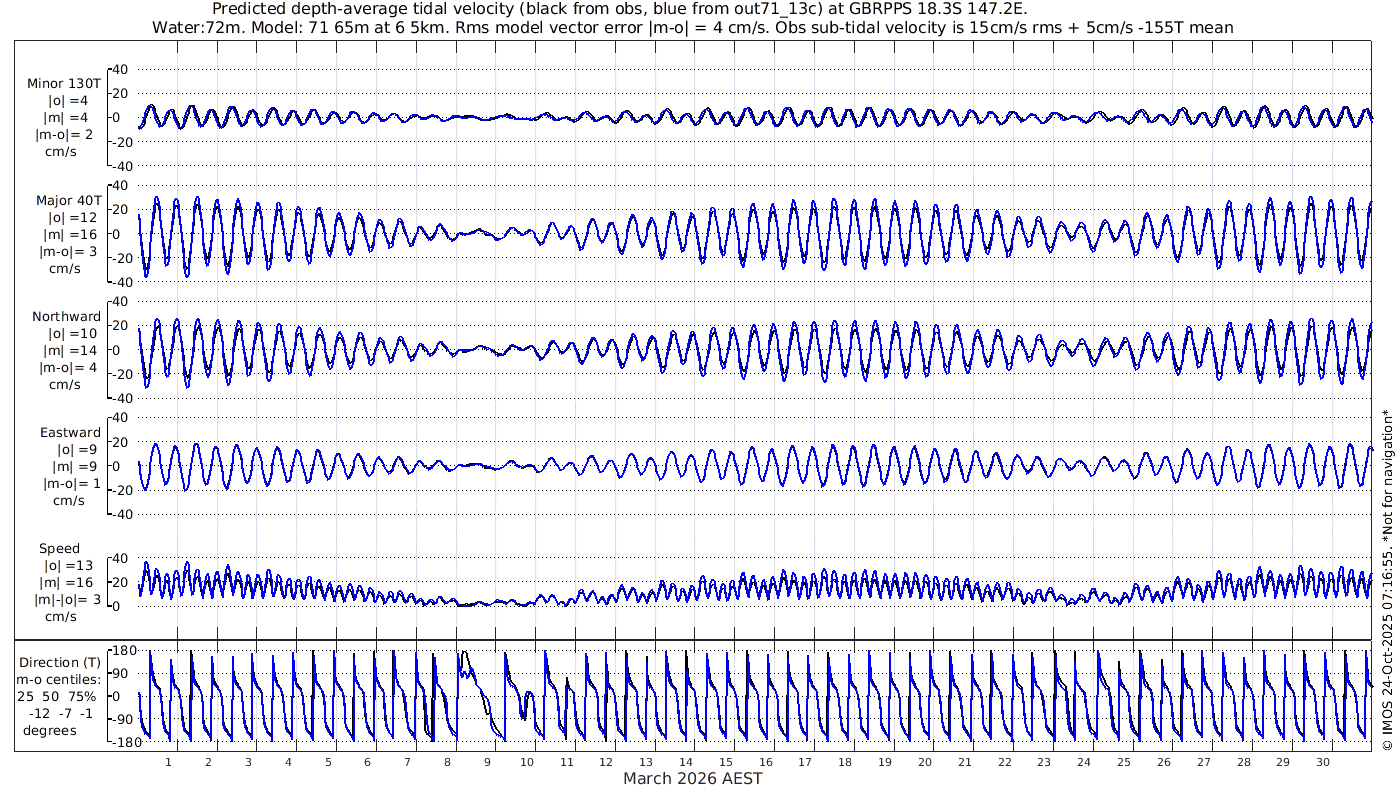1400x800 pixels.
Task: Select the "Major 40T" panel label
Action: [68, 200]
